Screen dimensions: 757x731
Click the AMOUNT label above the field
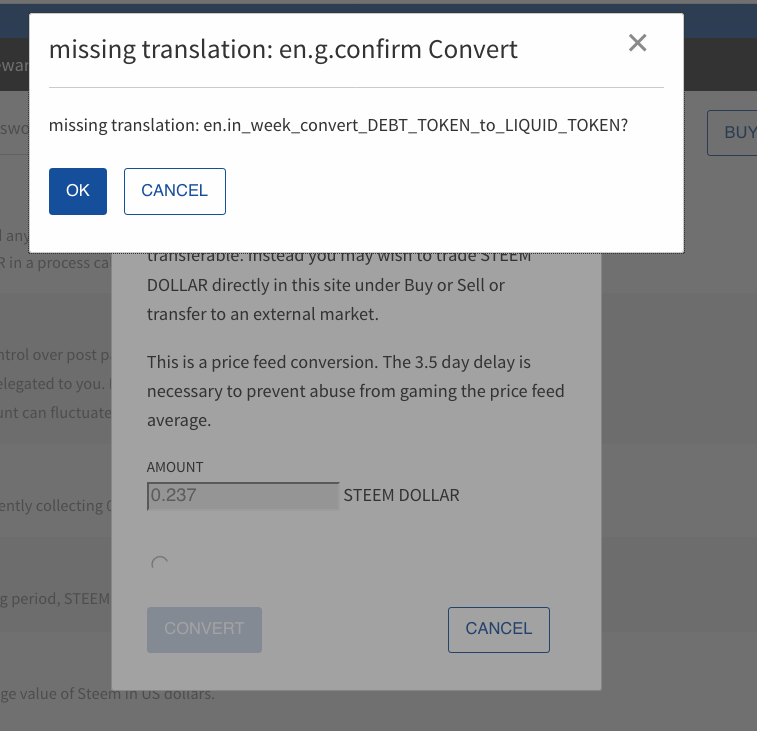(x=175, y=467)
